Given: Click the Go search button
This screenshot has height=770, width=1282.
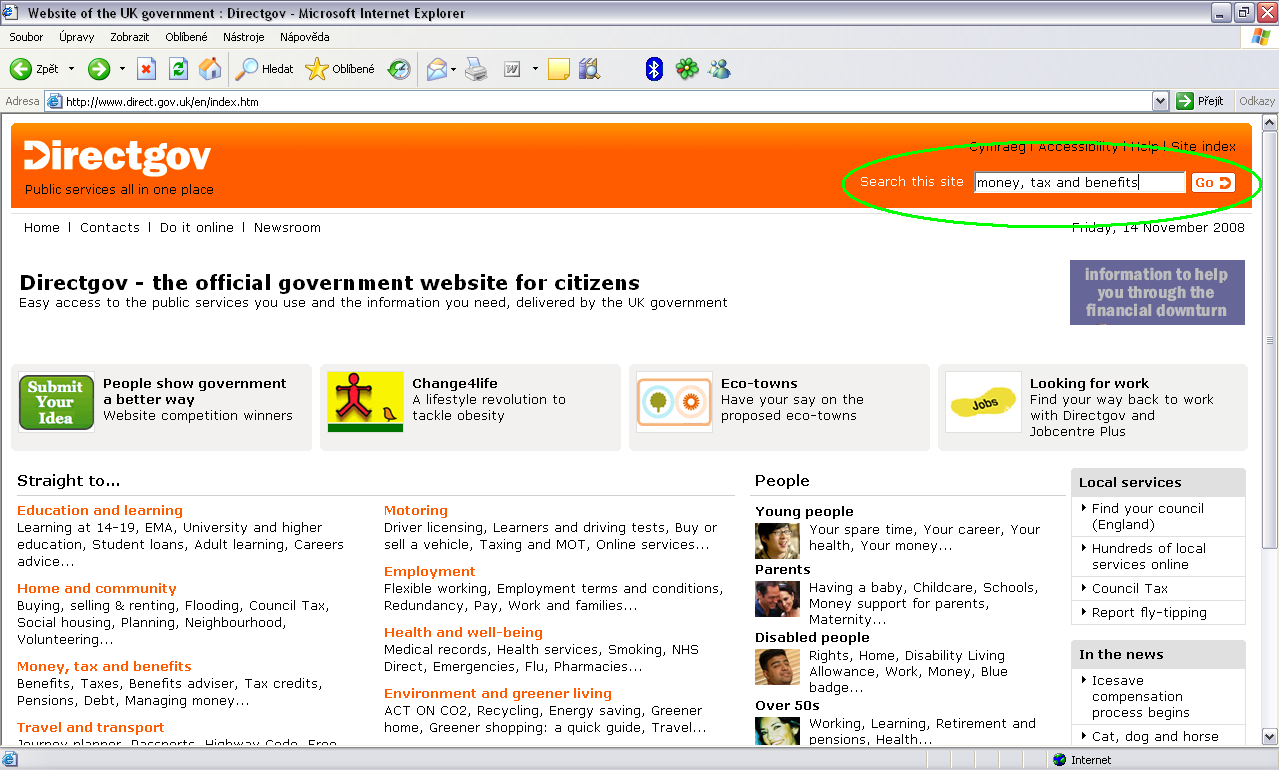Looking at the screenshot, I should tap(1213, 183).
